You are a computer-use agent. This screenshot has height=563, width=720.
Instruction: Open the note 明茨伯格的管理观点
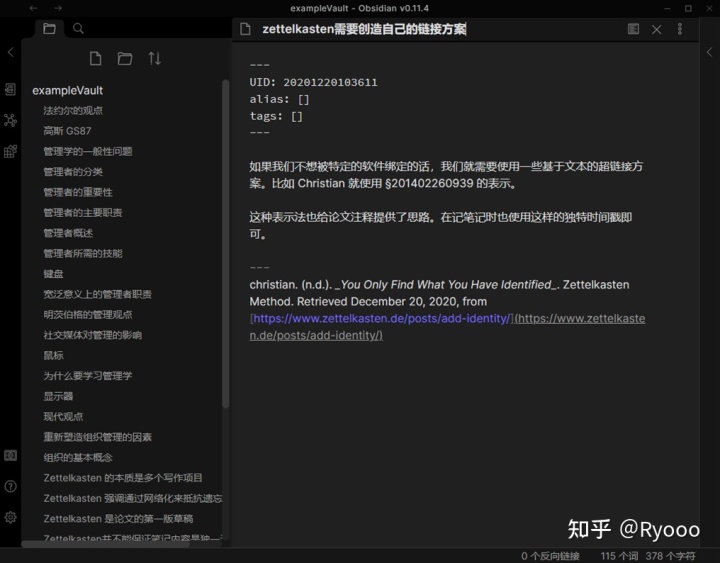click(88, 315)
